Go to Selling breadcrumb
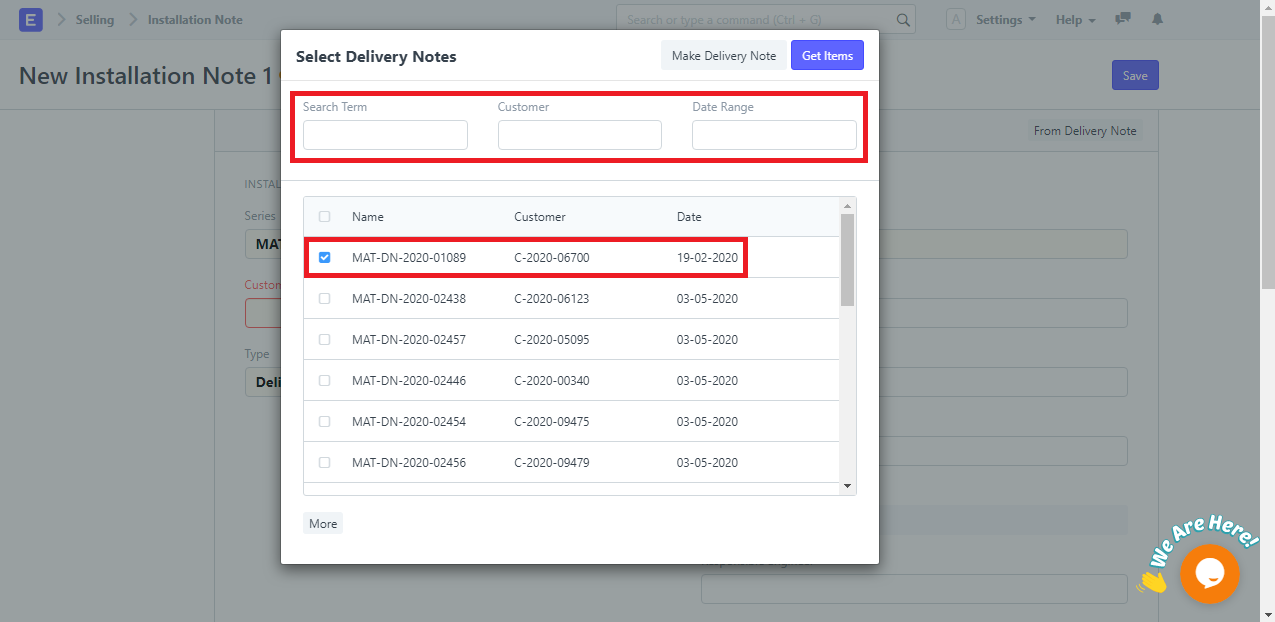 95,20
